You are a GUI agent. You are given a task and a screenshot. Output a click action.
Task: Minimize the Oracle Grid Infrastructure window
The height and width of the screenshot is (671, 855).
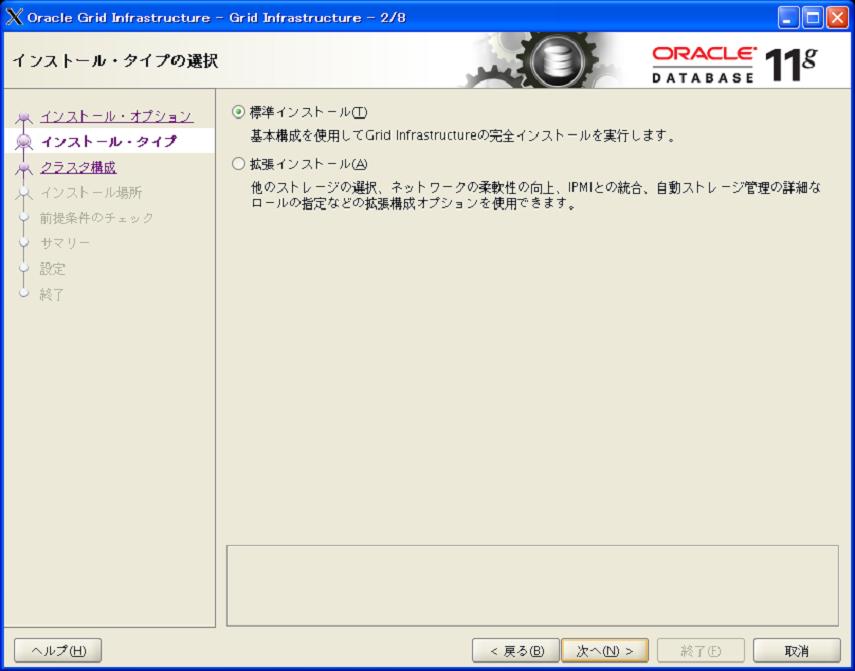[788, 18]
